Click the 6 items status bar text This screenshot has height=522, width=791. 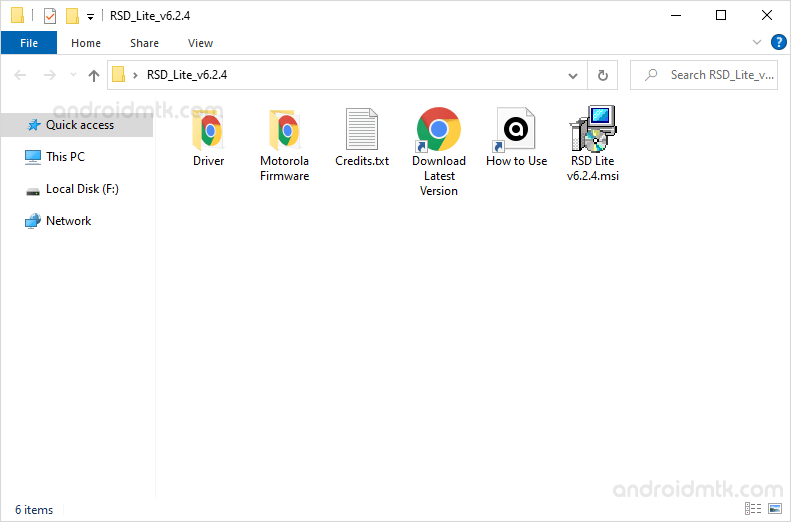pos(34,510)
